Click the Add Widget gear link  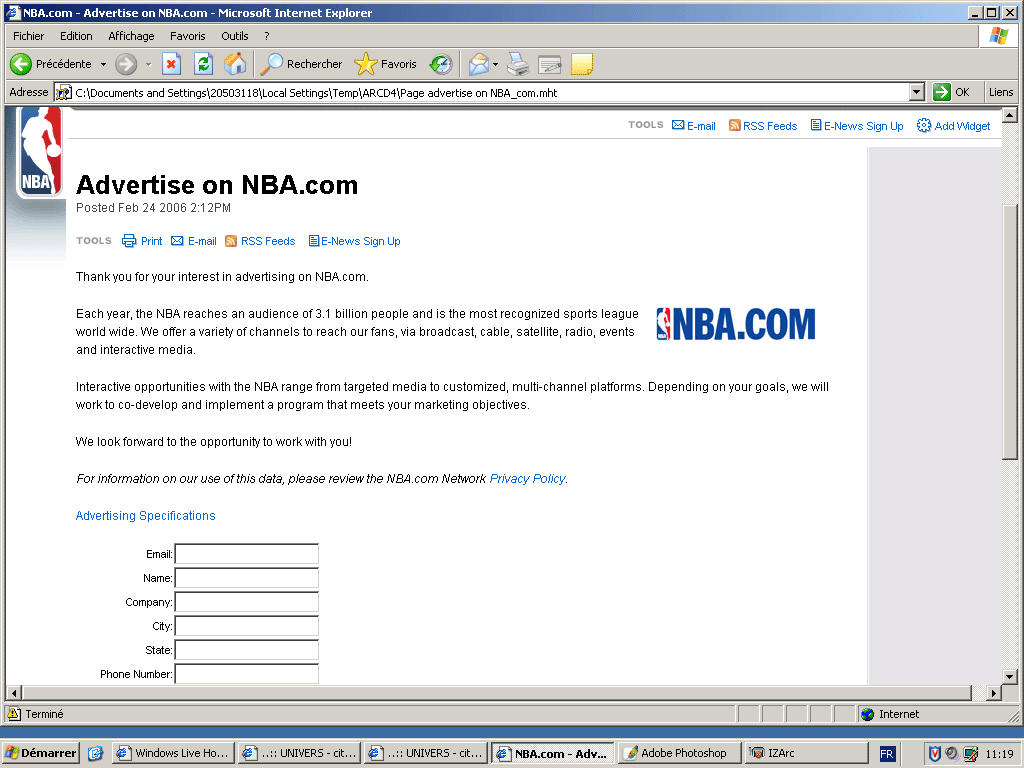(953, 125)
